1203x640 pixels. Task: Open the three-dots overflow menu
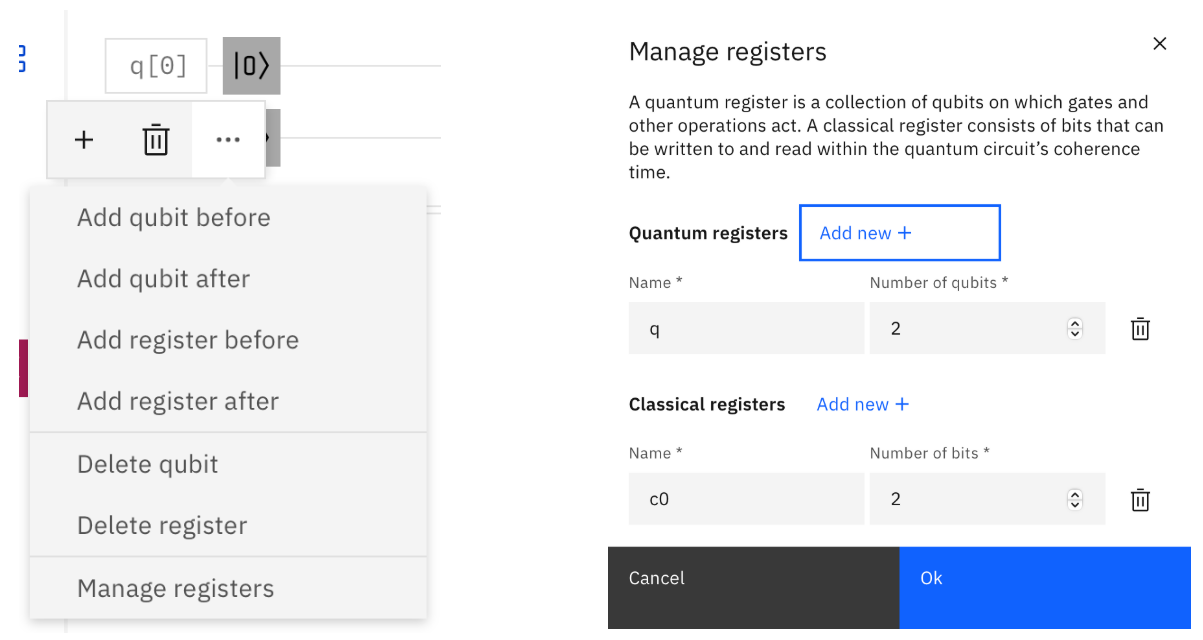pos(228,140)
